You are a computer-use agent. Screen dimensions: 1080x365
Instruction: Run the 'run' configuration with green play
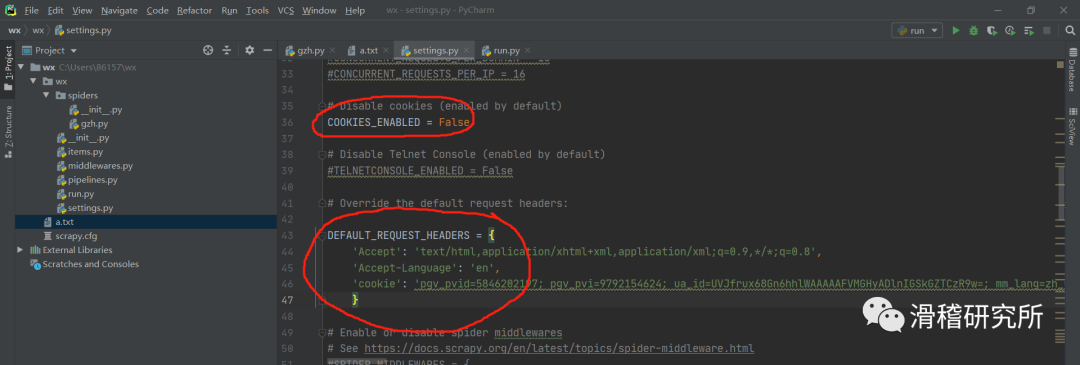click(x=955, y=30)
